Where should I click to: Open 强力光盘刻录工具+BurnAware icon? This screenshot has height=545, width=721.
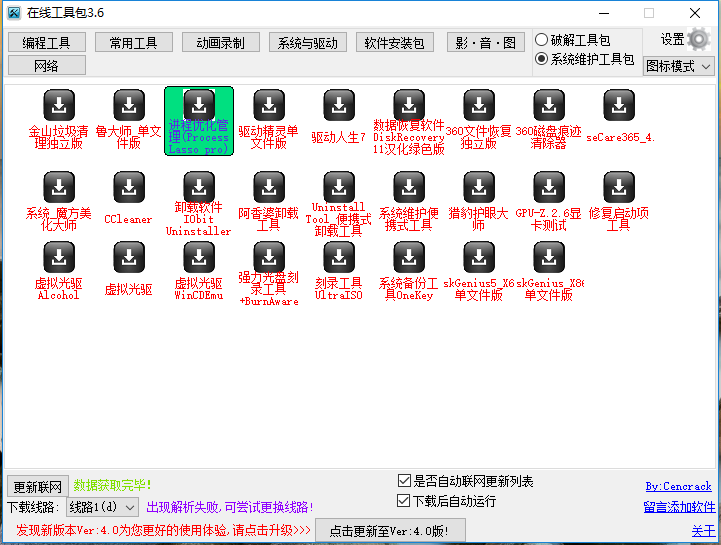pos(269,257)
